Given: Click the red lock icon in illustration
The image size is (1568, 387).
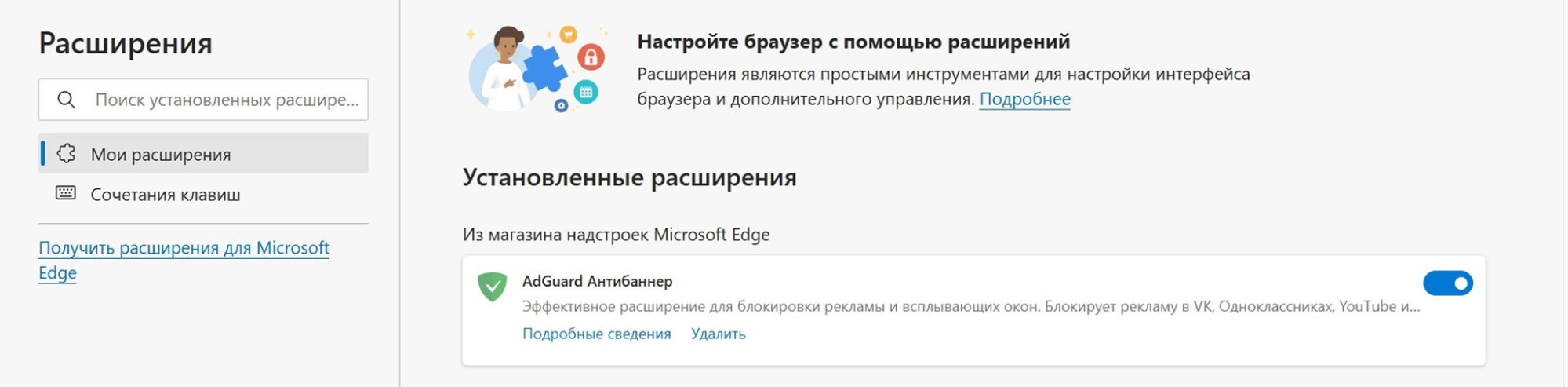Looking at the screenshot, I should pyautogui.click(x=591, y=57).
